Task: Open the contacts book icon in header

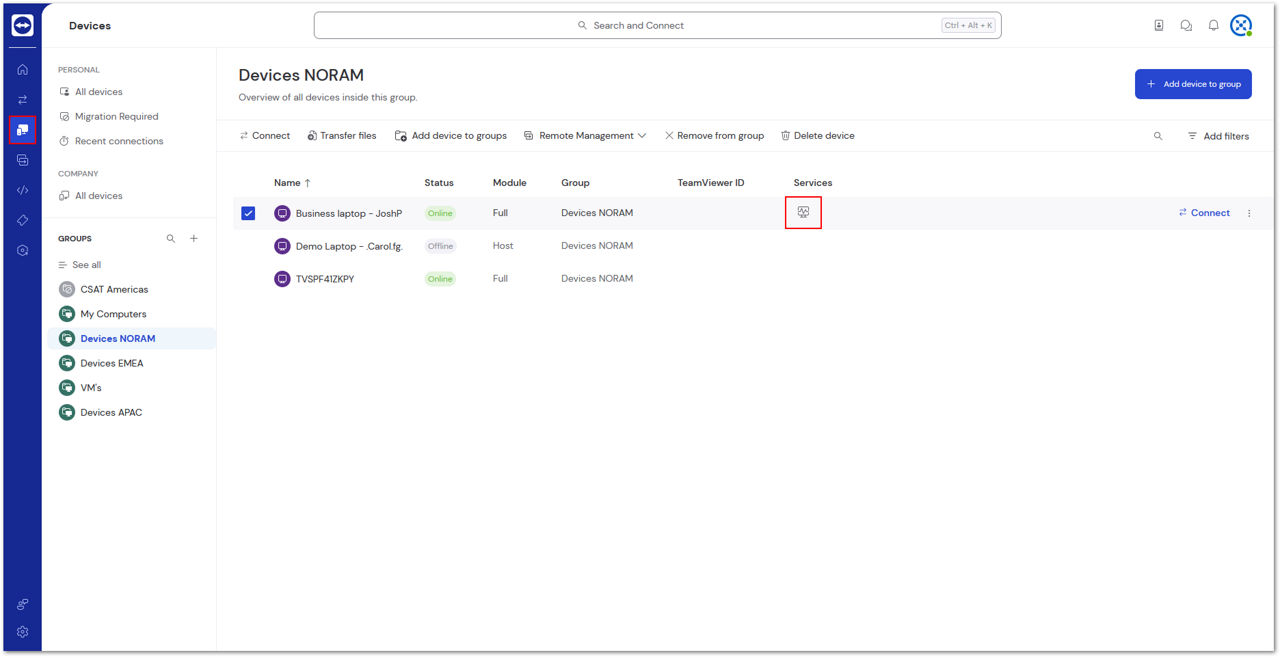Action: 1159,26
